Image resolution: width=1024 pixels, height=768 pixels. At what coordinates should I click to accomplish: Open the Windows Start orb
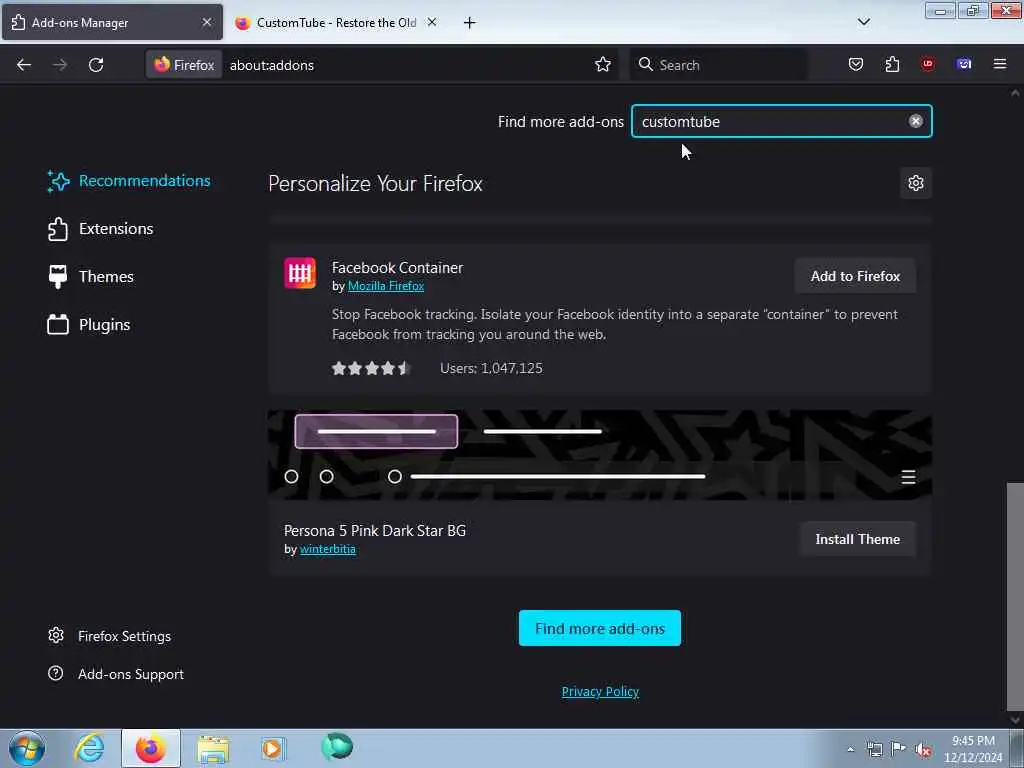click(x=27, y=748)
